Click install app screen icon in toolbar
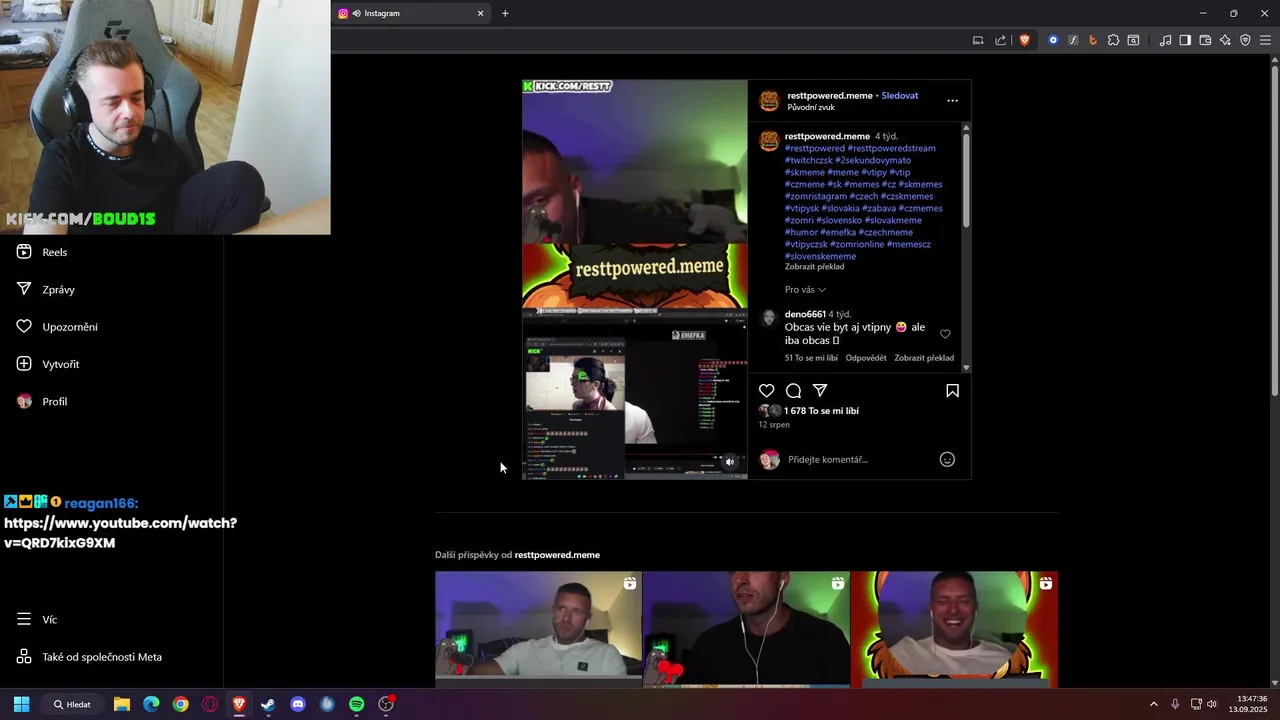The image size is (1280, 720). pyautogui.click(x=978, y=40)
